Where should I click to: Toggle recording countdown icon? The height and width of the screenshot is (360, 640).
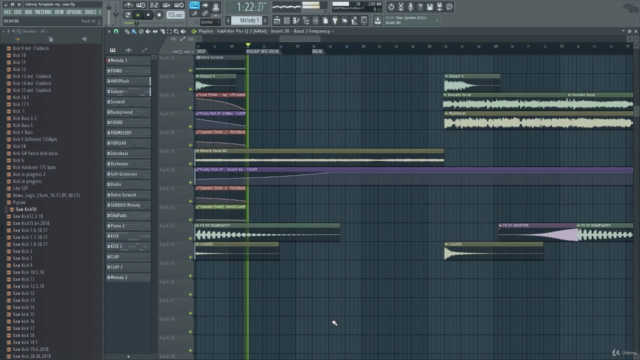tap(154, 5)
